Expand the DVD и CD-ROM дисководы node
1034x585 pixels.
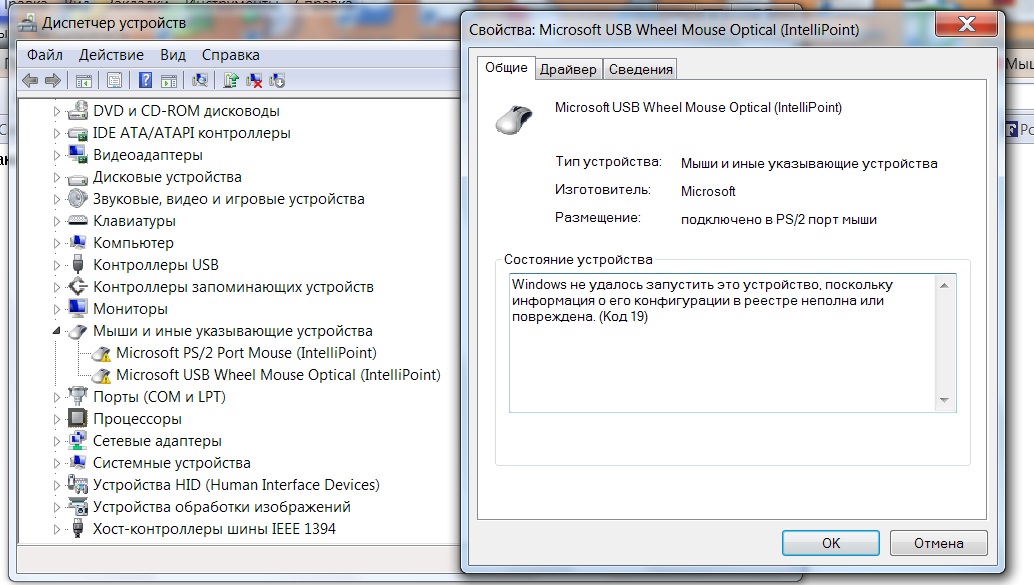click(57, 111)
